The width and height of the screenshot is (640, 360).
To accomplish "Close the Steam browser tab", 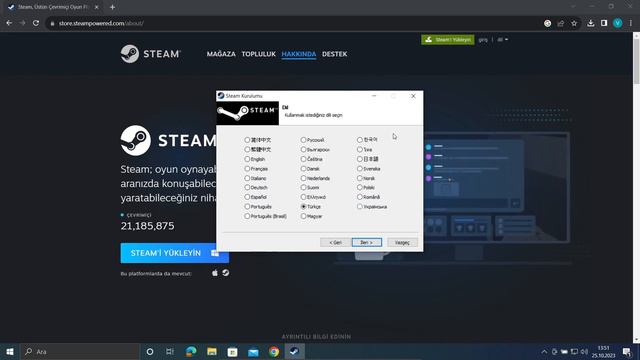I will (97, 7).
